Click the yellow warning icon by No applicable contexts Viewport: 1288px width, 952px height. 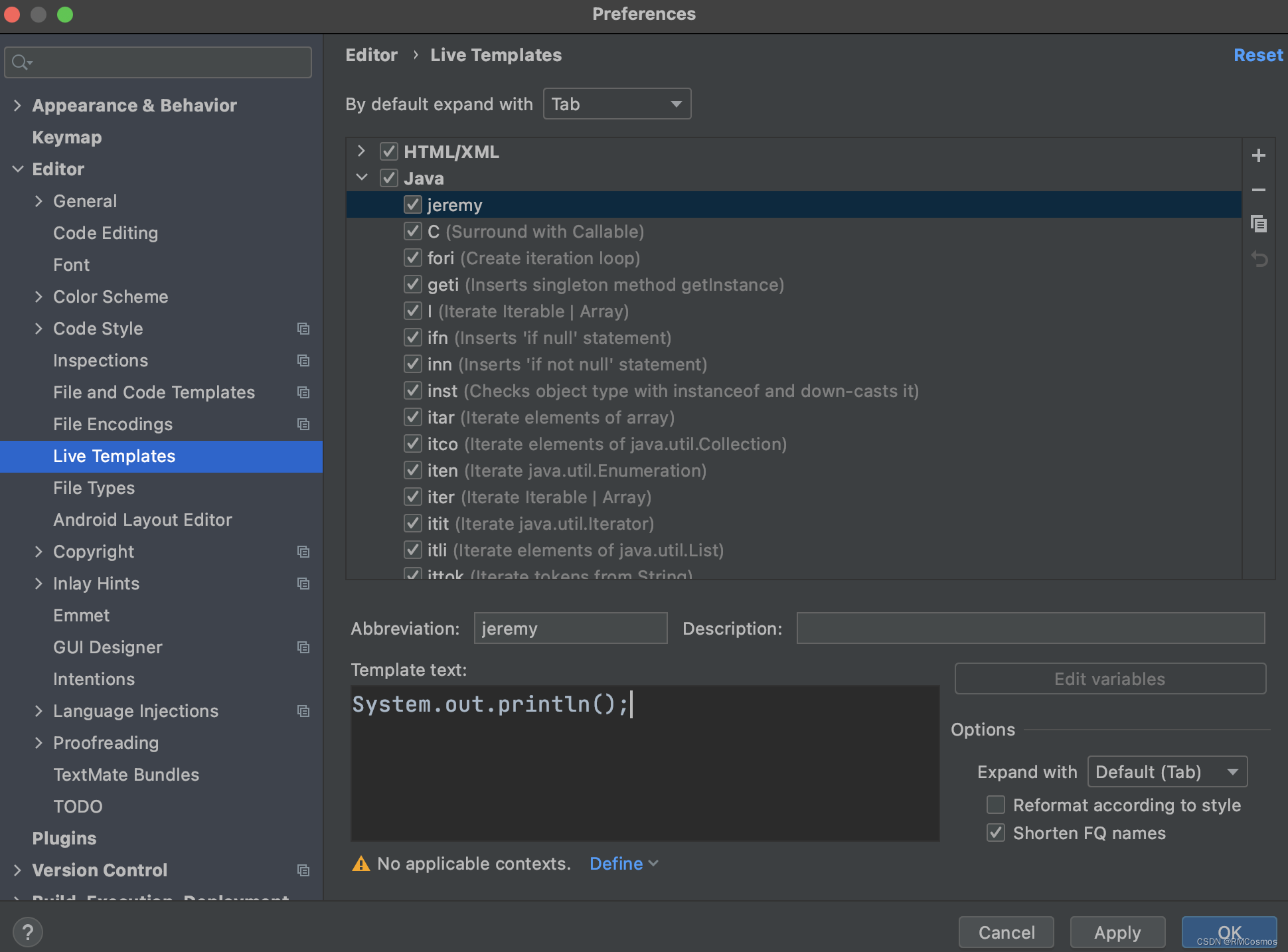coord(361,864)
